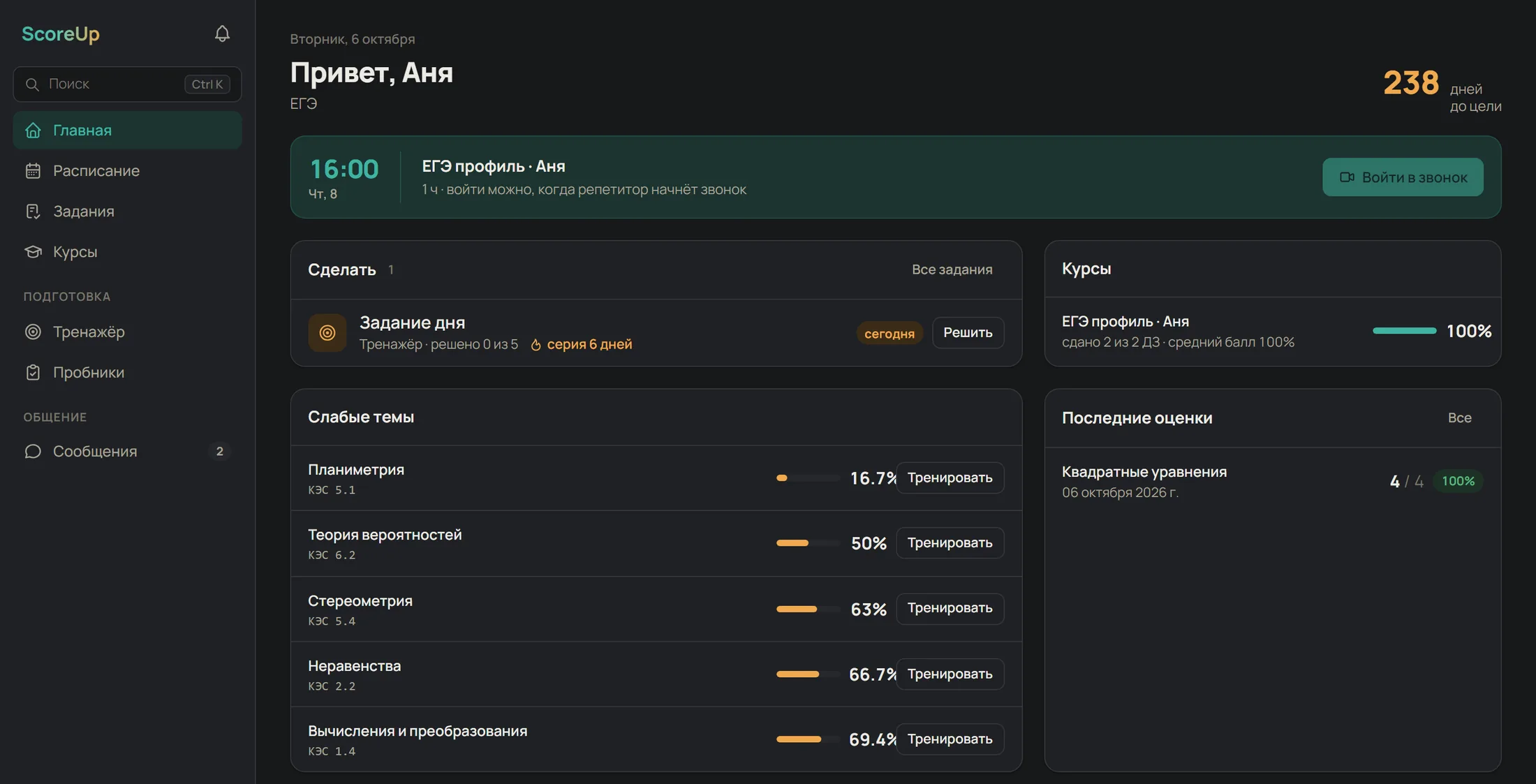
Task: Click the 16:00 lesson time
Action: [x=344, y=170]
